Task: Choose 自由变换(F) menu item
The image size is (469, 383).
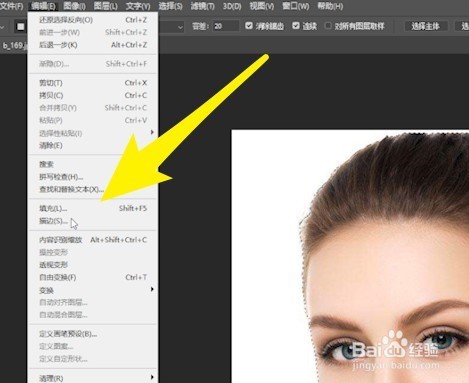Action: click(x=93, y=277)
